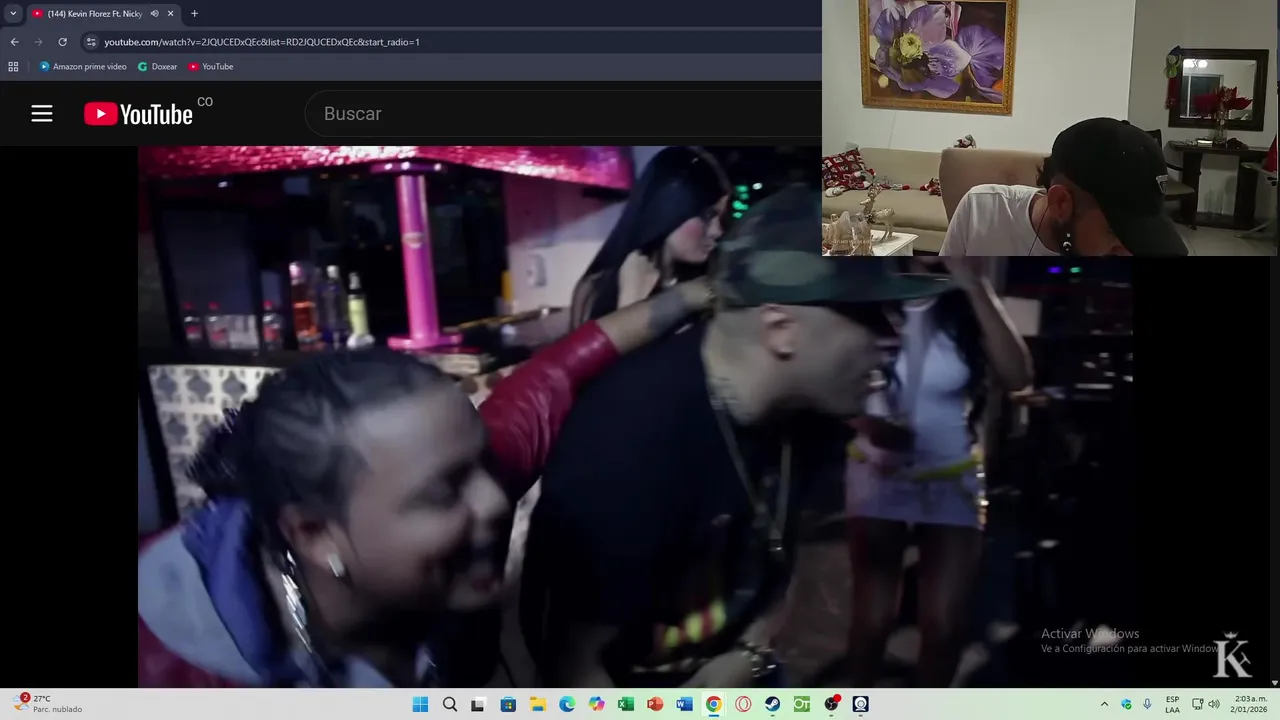This screenshot has height=720, width=1280.
Task: Open Chrome tab search dropdown arrow
Action: (13, 14)
